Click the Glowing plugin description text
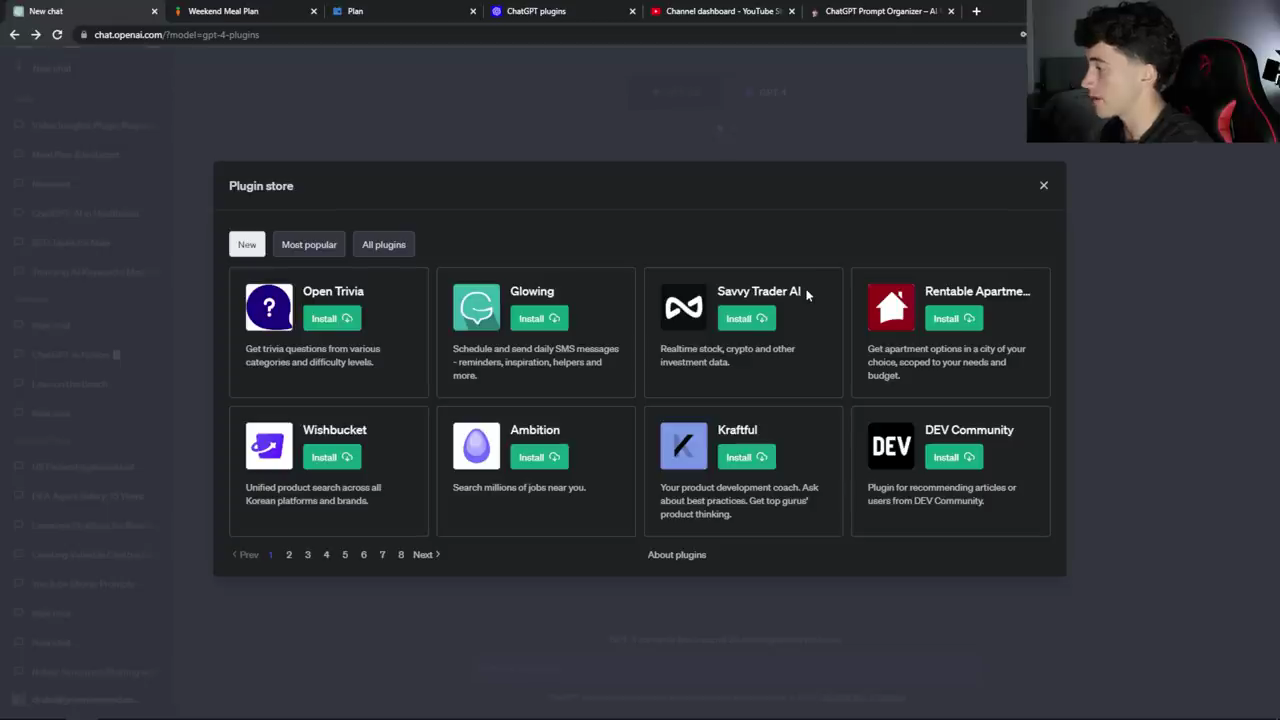 click(x=536, y=362)
